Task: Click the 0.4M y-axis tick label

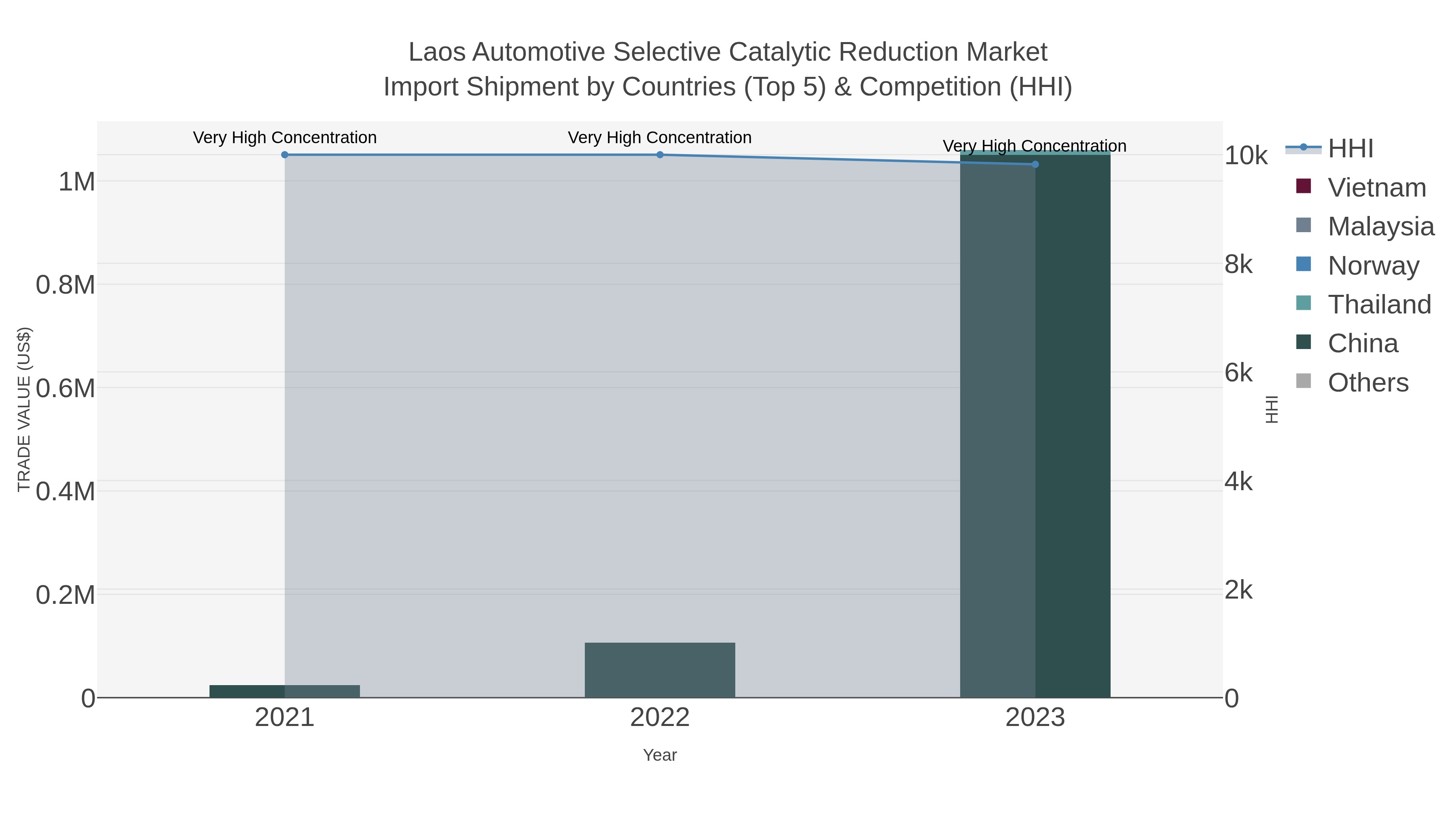Action: click(66, 491)
